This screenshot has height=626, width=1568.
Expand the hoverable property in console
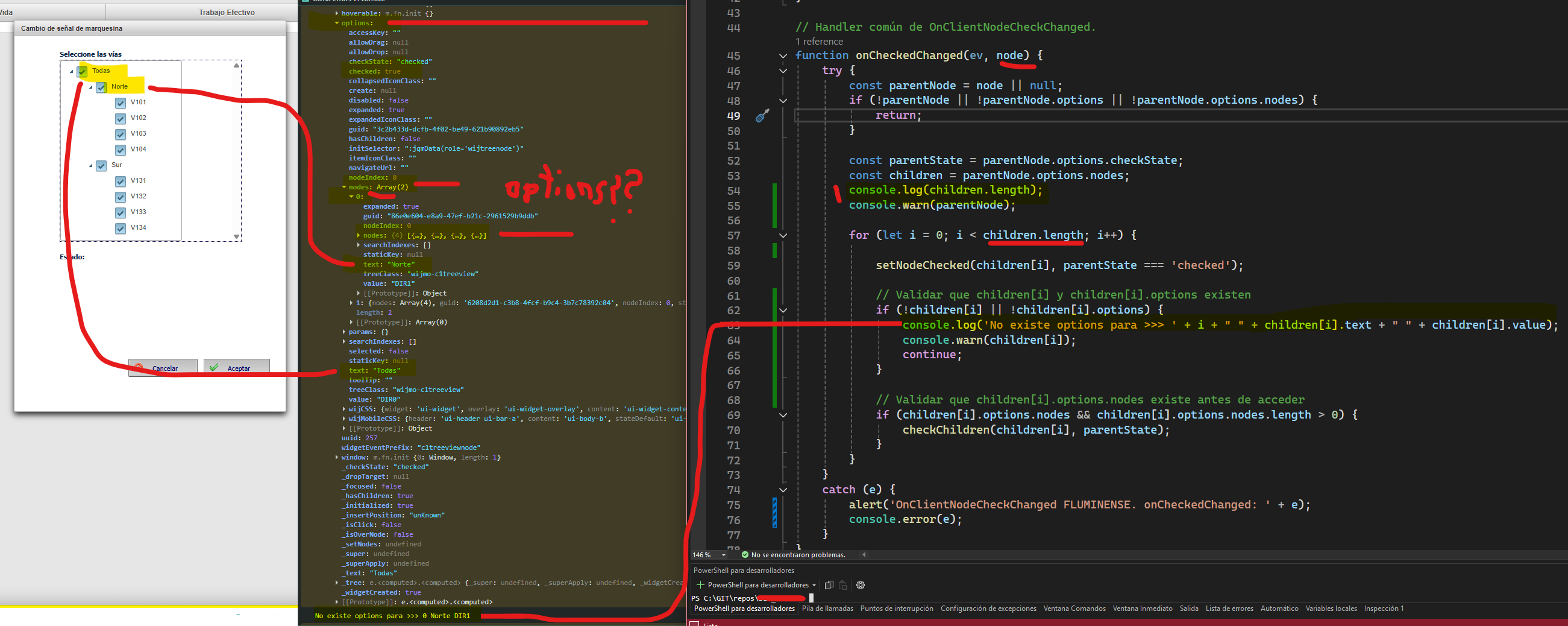point(337,13)
